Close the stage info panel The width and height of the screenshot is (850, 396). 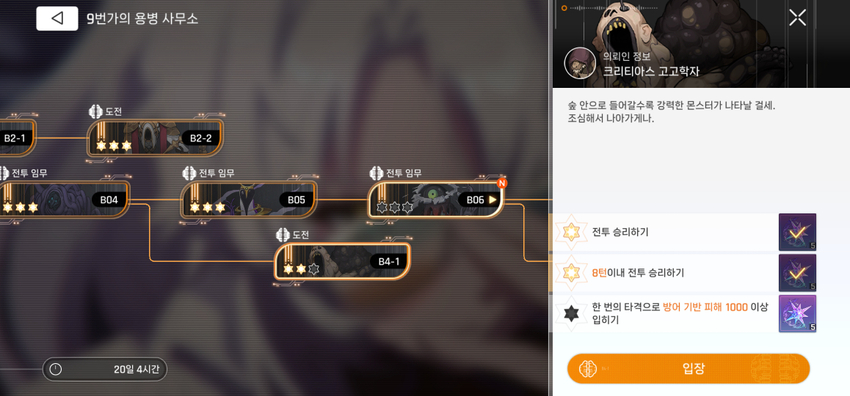[797, 18]
